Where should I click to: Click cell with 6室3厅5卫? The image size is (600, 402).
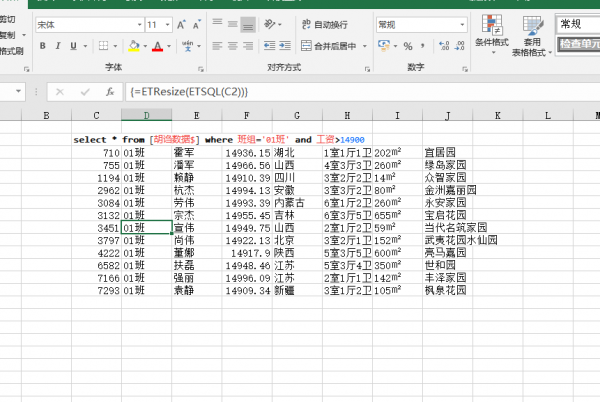[347, 215]
